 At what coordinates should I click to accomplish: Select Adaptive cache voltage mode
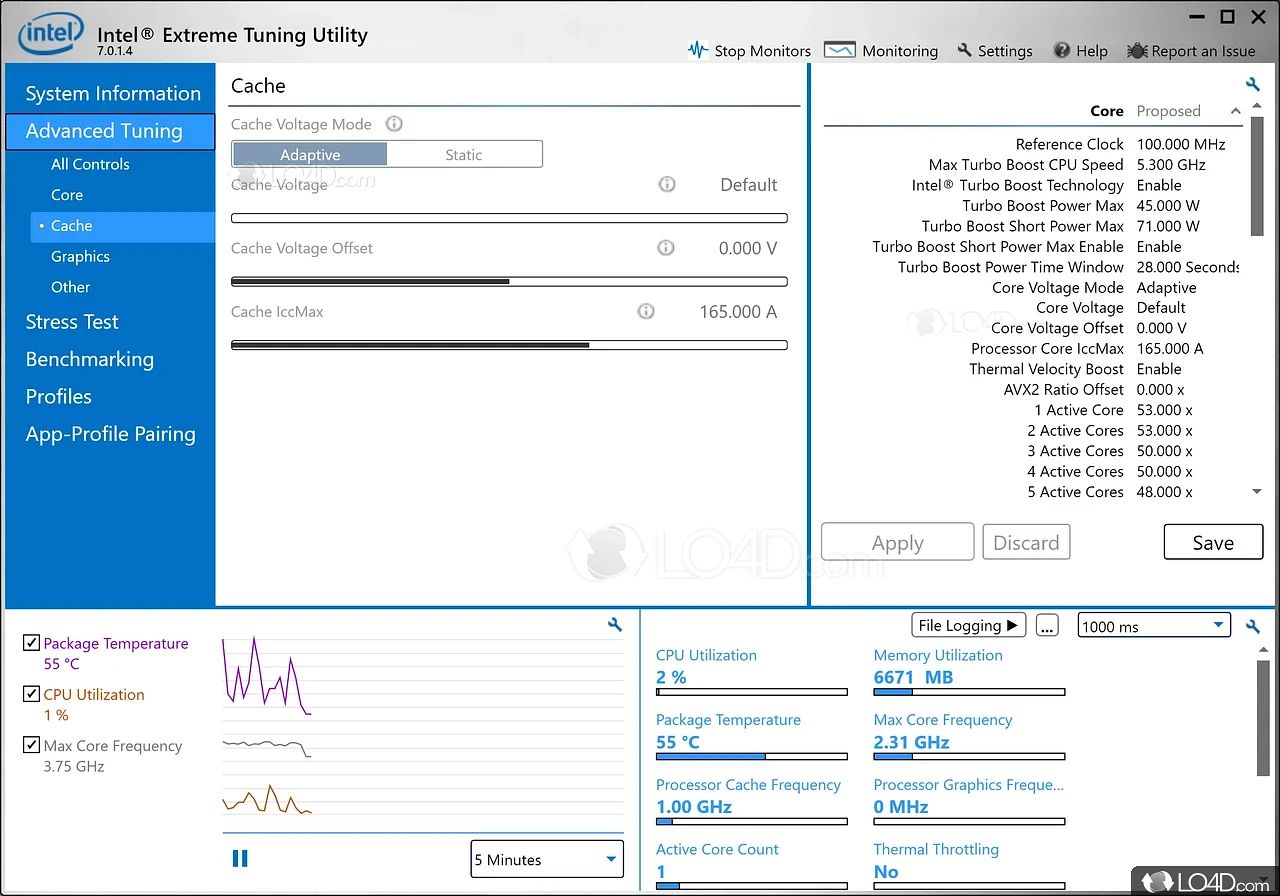pyautogui.click(x=310, y=154)
